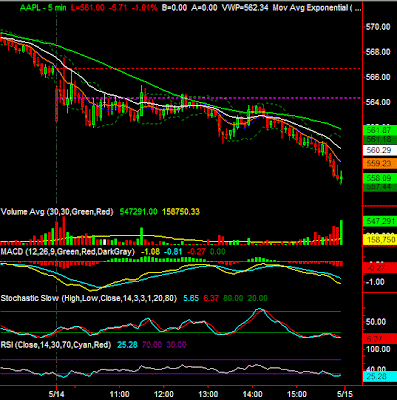Select the orange 559.23 price label
This screenshot has width=397, height=400.
(379, 163)
